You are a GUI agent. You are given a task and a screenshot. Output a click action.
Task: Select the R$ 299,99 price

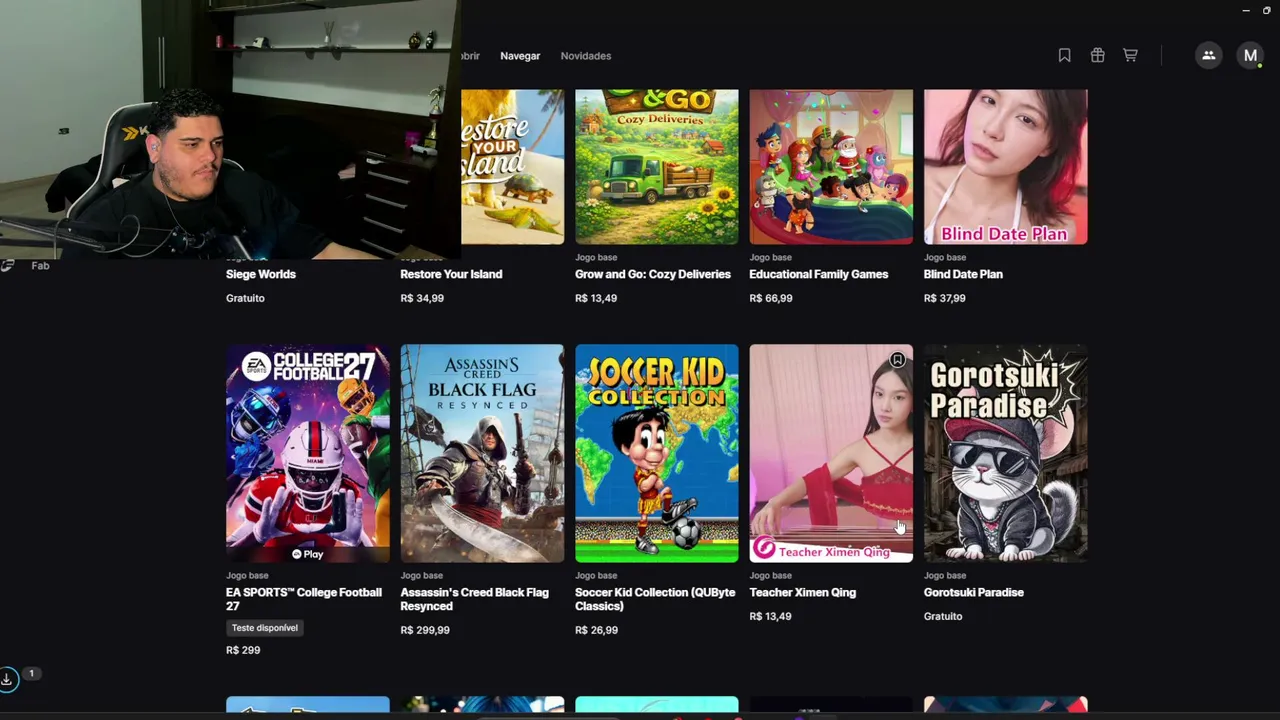(x=425, y=630)
